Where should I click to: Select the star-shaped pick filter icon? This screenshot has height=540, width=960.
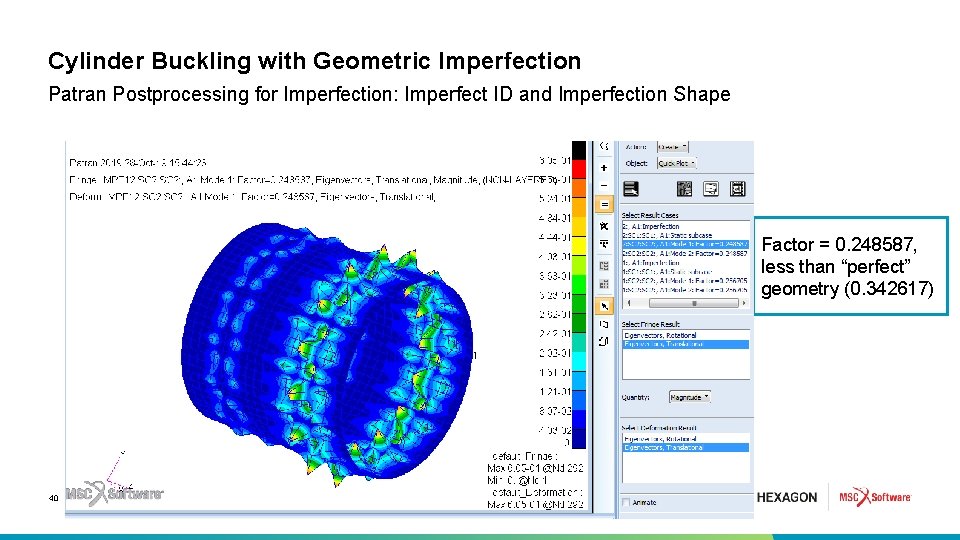604,226
